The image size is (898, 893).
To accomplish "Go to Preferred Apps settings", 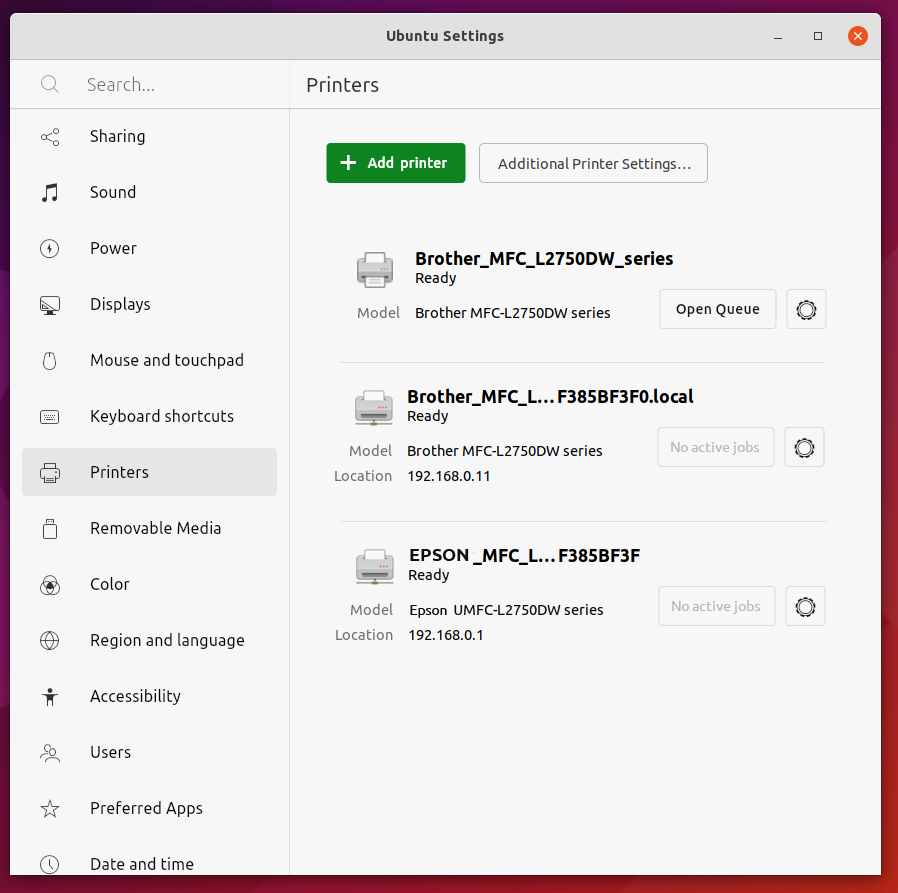I will (x=146, y=808).
